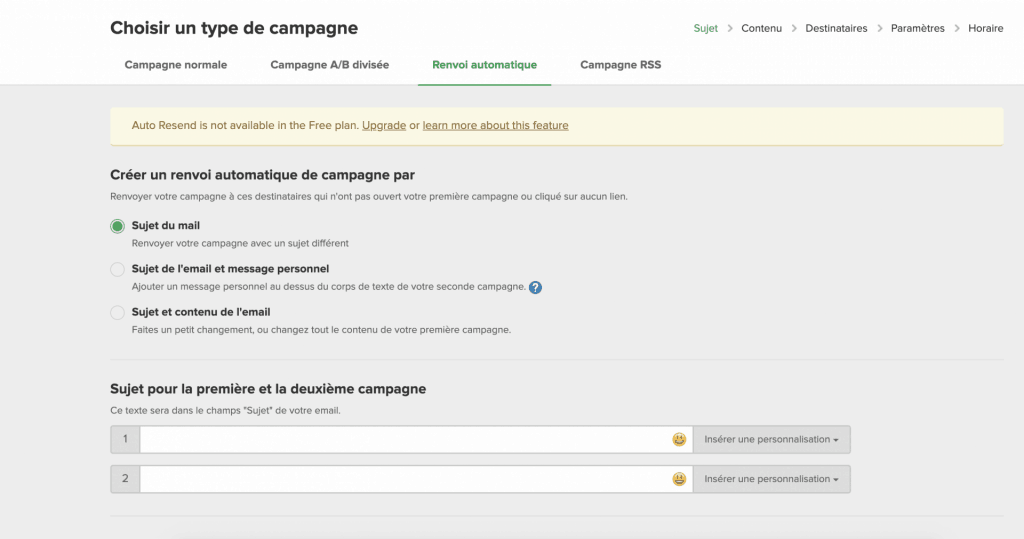Go to the 'Contenu' step in breadcrumb
This screenshot has width=1024, height=539.
(761, 28)
